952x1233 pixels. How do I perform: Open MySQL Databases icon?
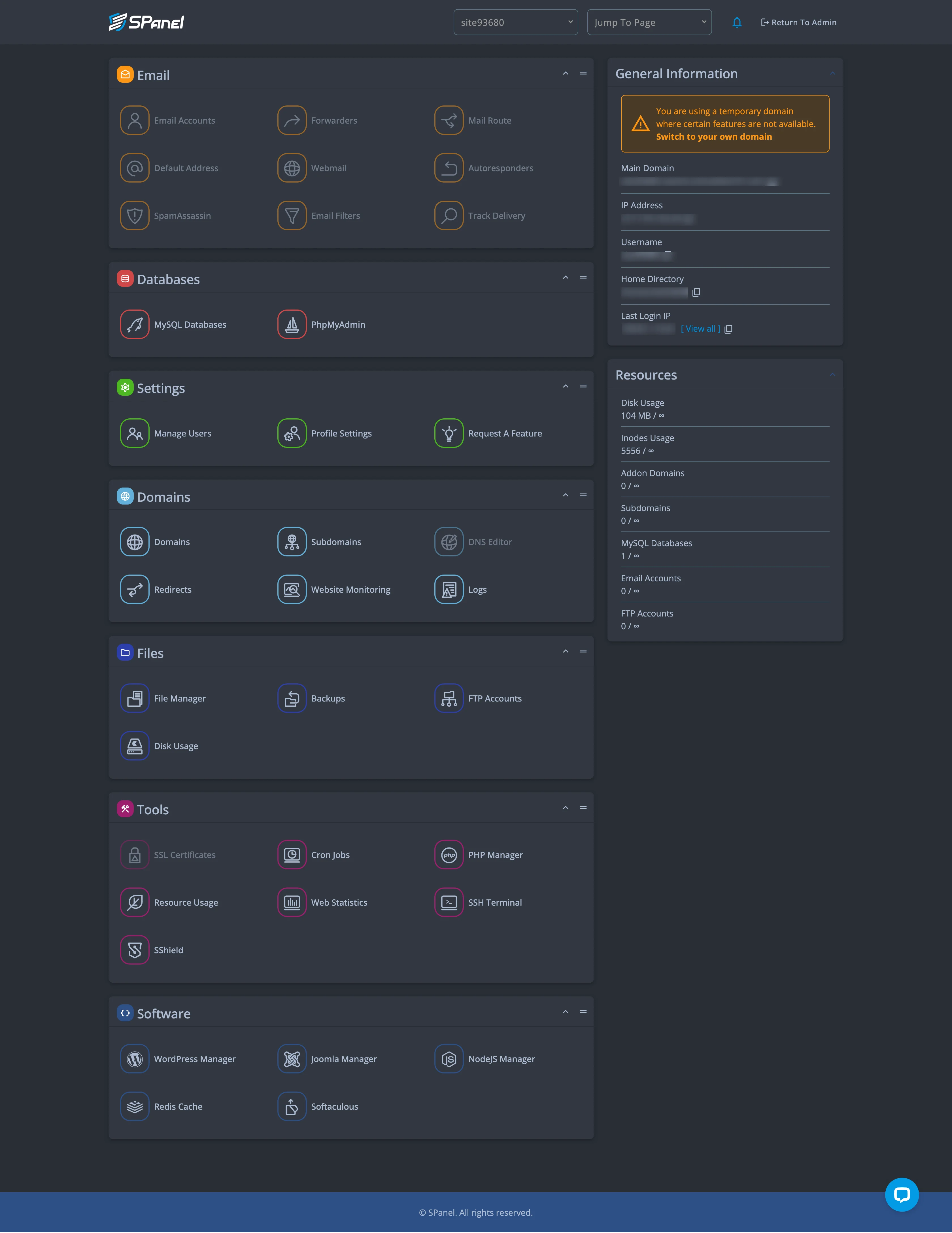[134, 325]
